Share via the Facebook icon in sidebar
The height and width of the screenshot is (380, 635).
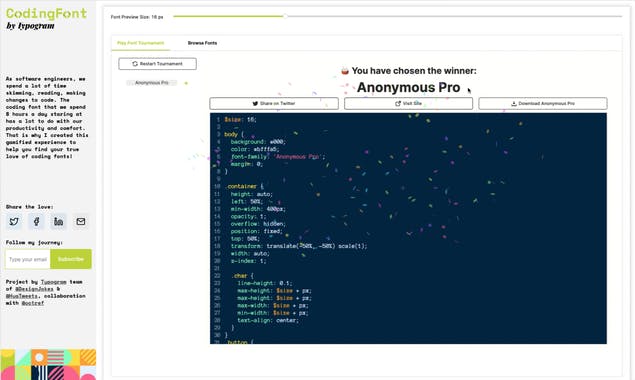tap(36, 222)
